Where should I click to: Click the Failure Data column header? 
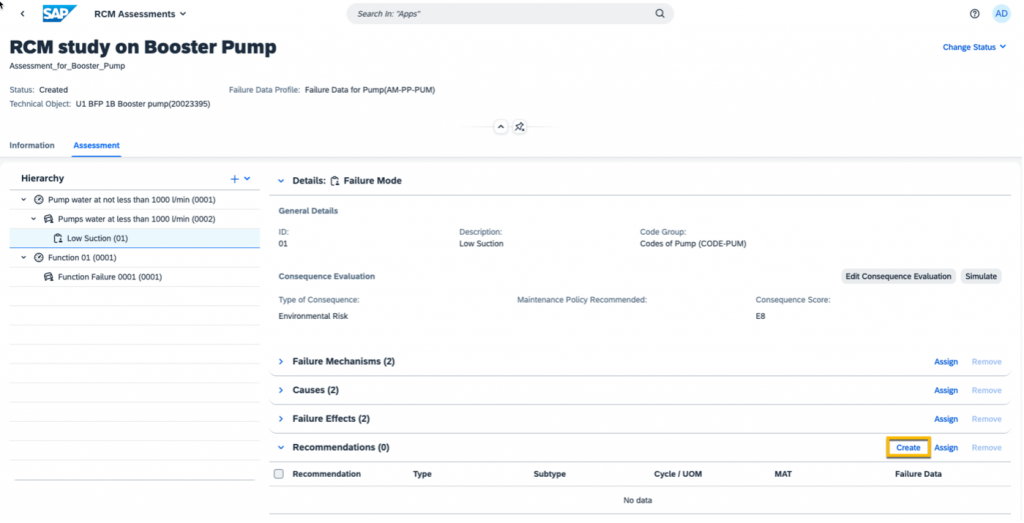click(918, 474)
